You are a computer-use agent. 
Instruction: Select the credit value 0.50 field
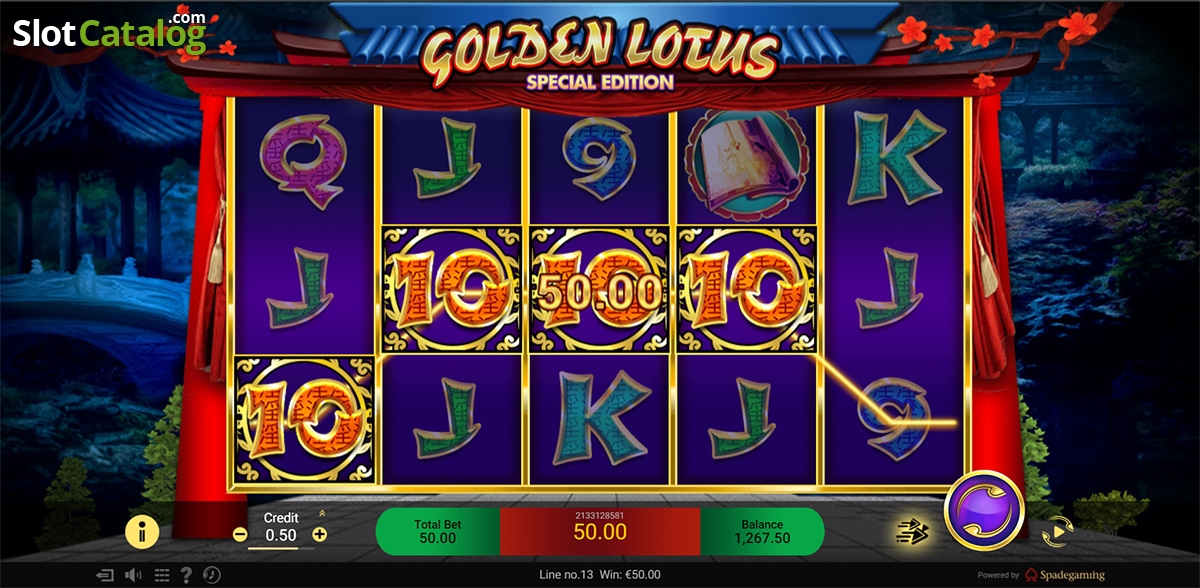click(280, 536)
